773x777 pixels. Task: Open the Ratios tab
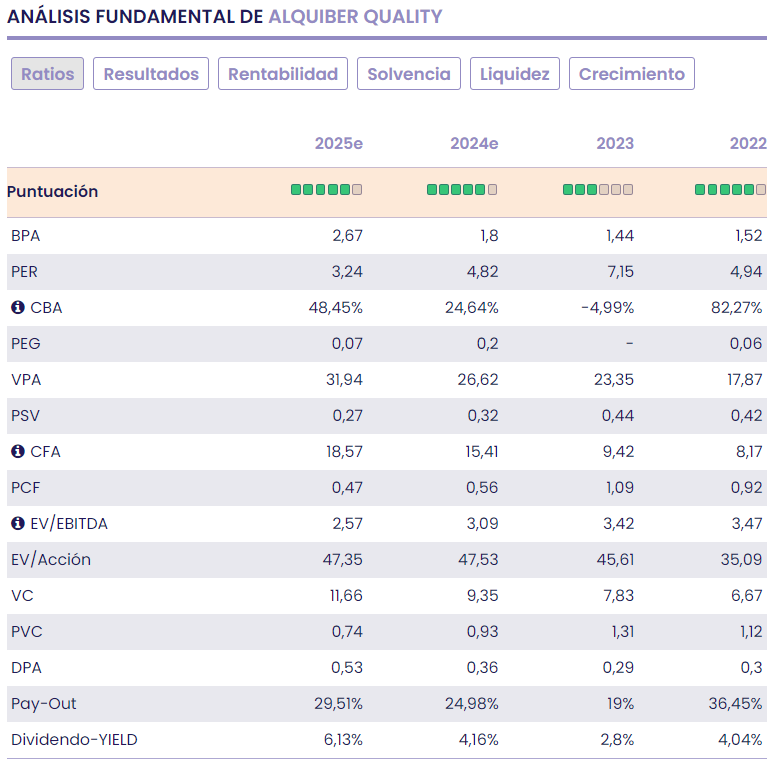(48, 74)
